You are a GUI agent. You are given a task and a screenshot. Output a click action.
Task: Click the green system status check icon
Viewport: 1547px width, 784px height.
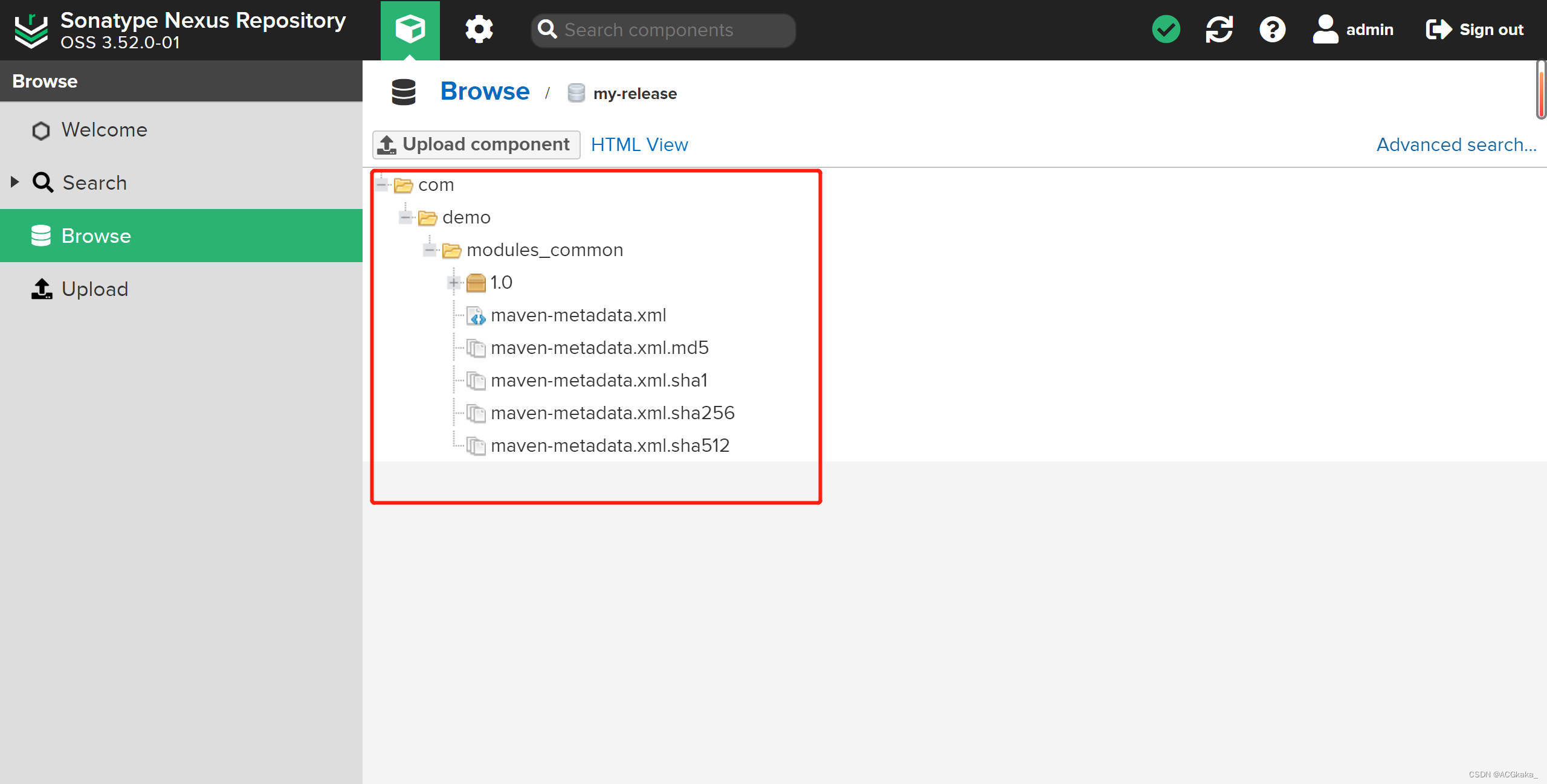coord(1166,29)
